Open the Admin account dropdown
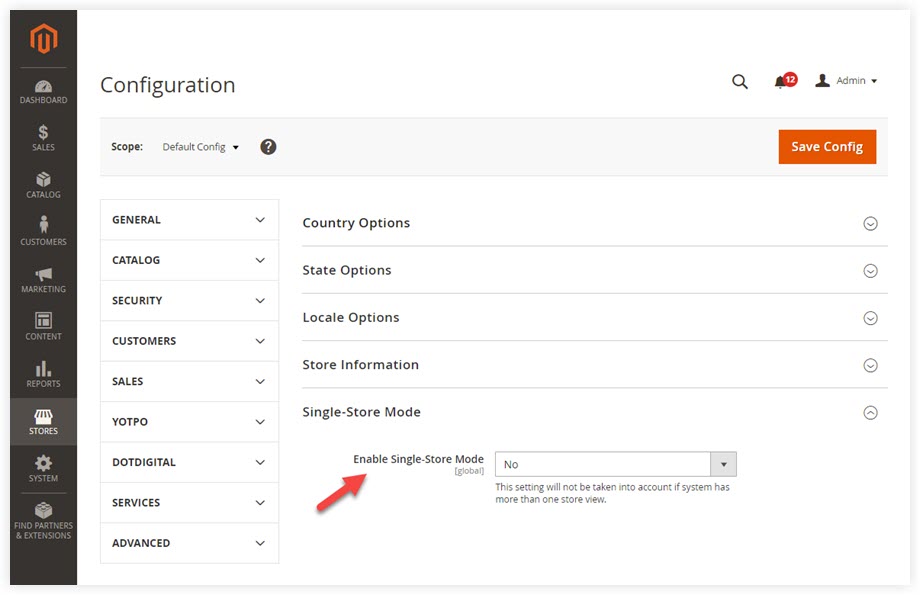 (x=846, y=81)
